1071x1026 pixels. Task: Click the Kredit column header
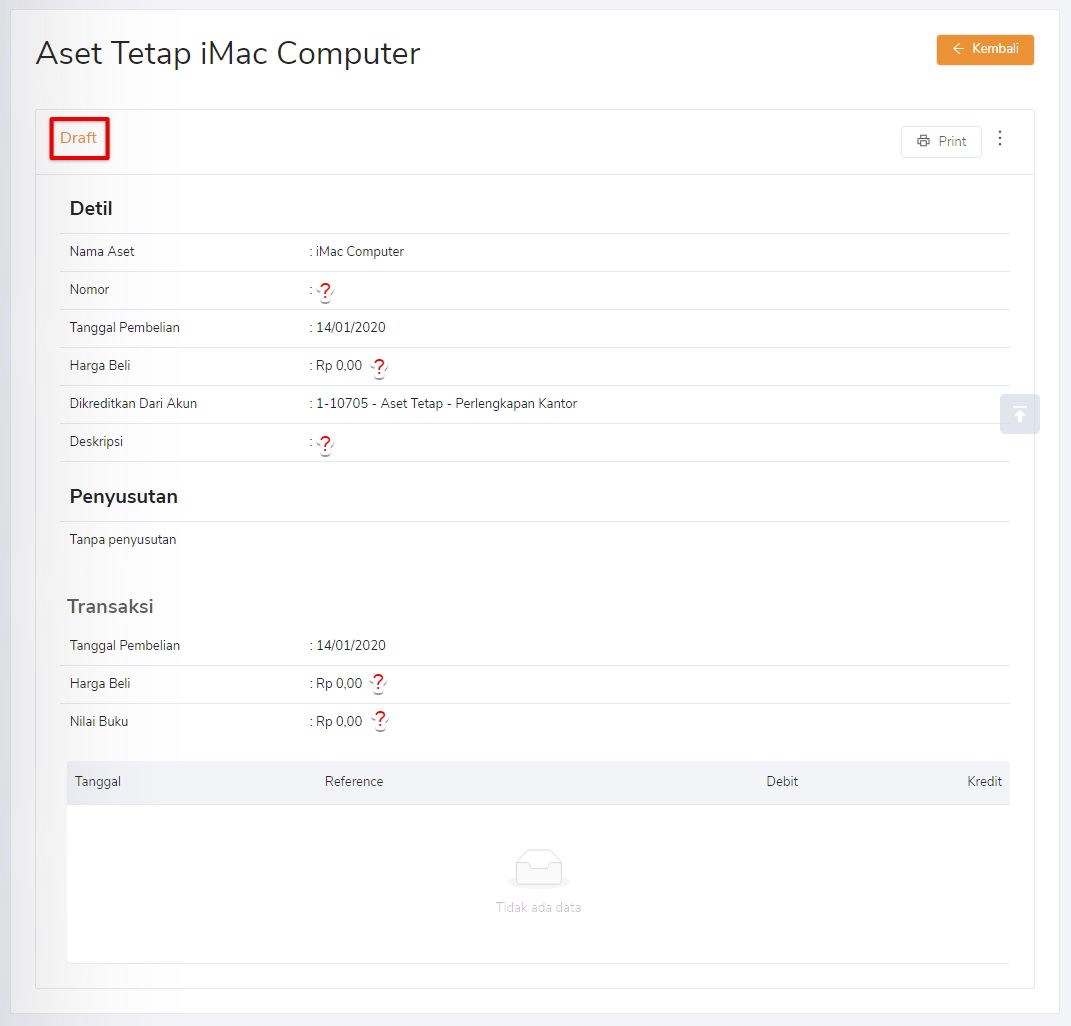pyautogui.click(x=984, y=781)
